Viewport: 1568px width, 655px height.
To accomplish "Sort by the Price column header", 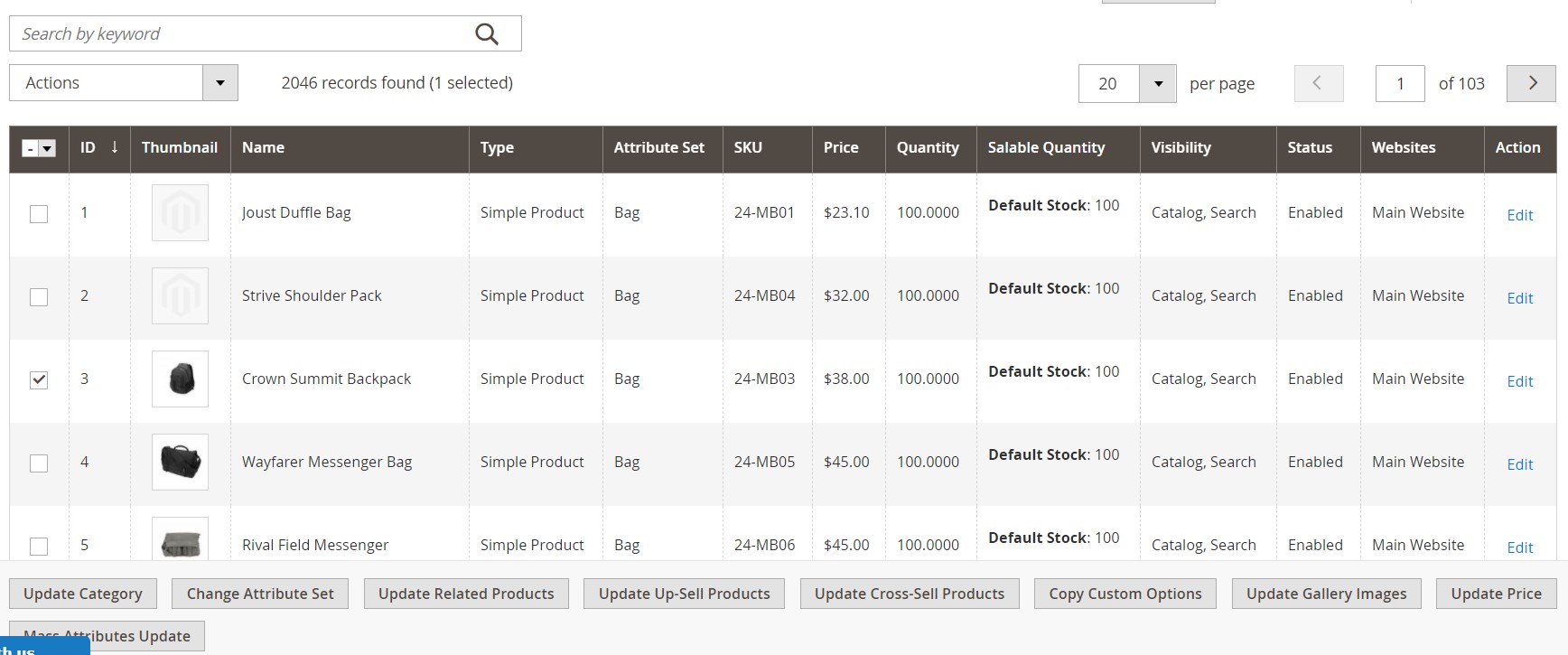I will coord(841,147).
